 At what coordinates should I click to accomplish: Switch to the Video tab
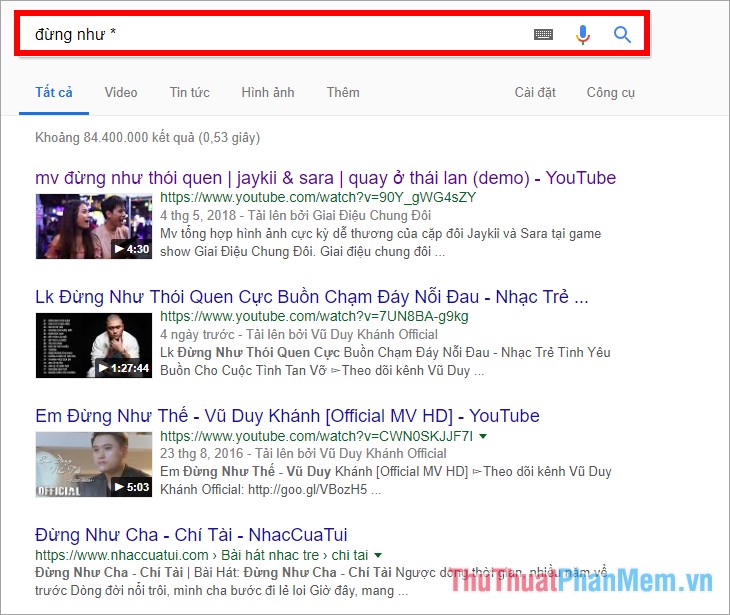121,92
